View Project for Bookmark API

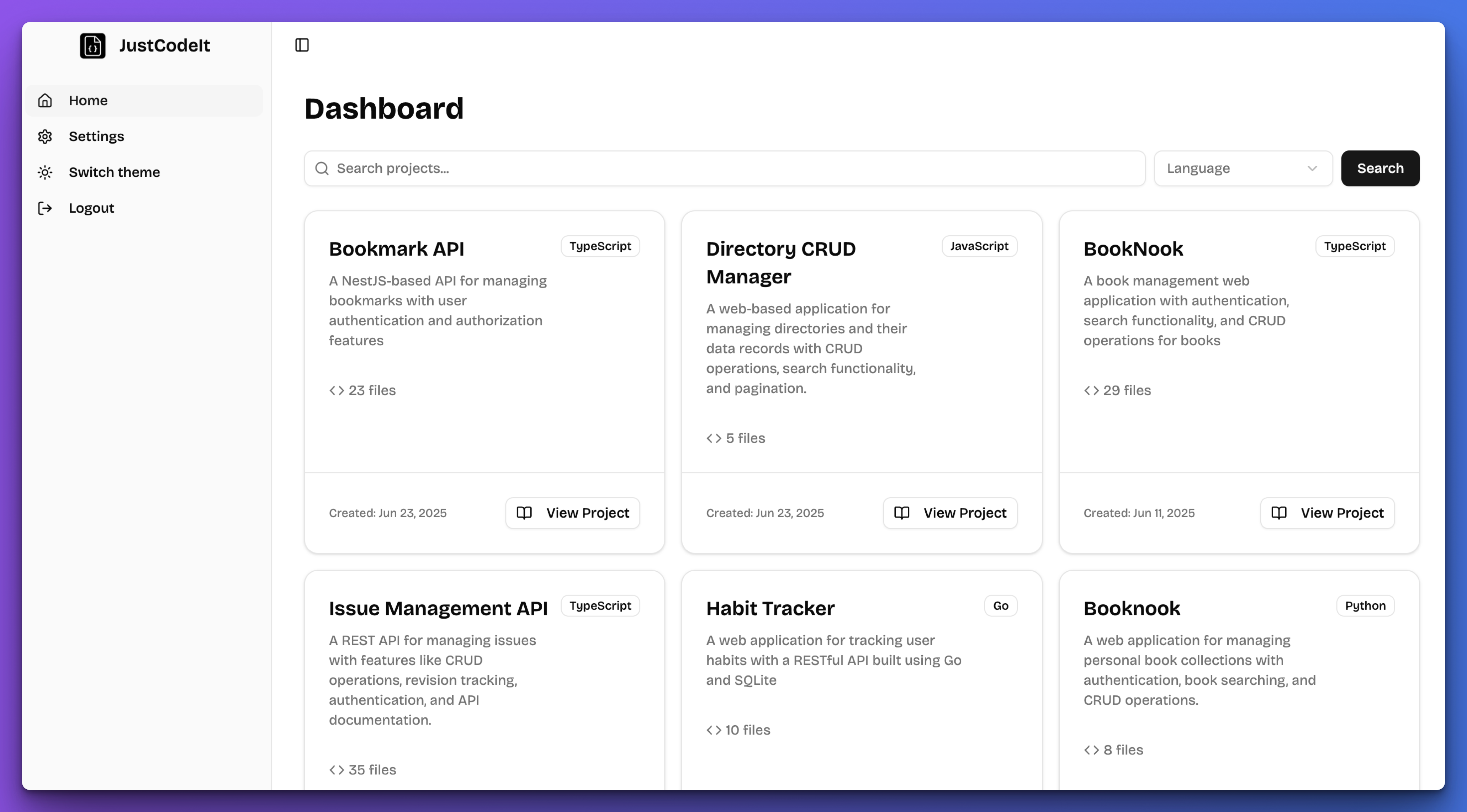pos(572,513)
